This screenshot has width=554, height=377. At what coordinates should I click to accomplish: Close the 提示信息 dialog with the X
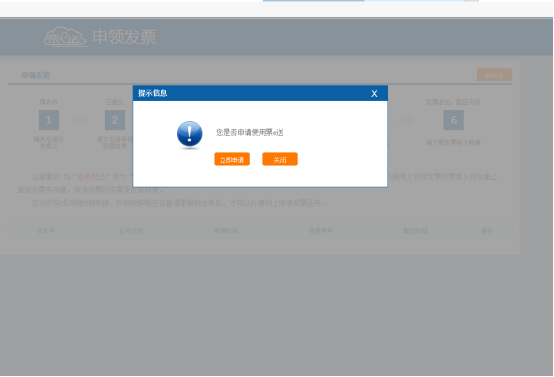click(374, 94)
